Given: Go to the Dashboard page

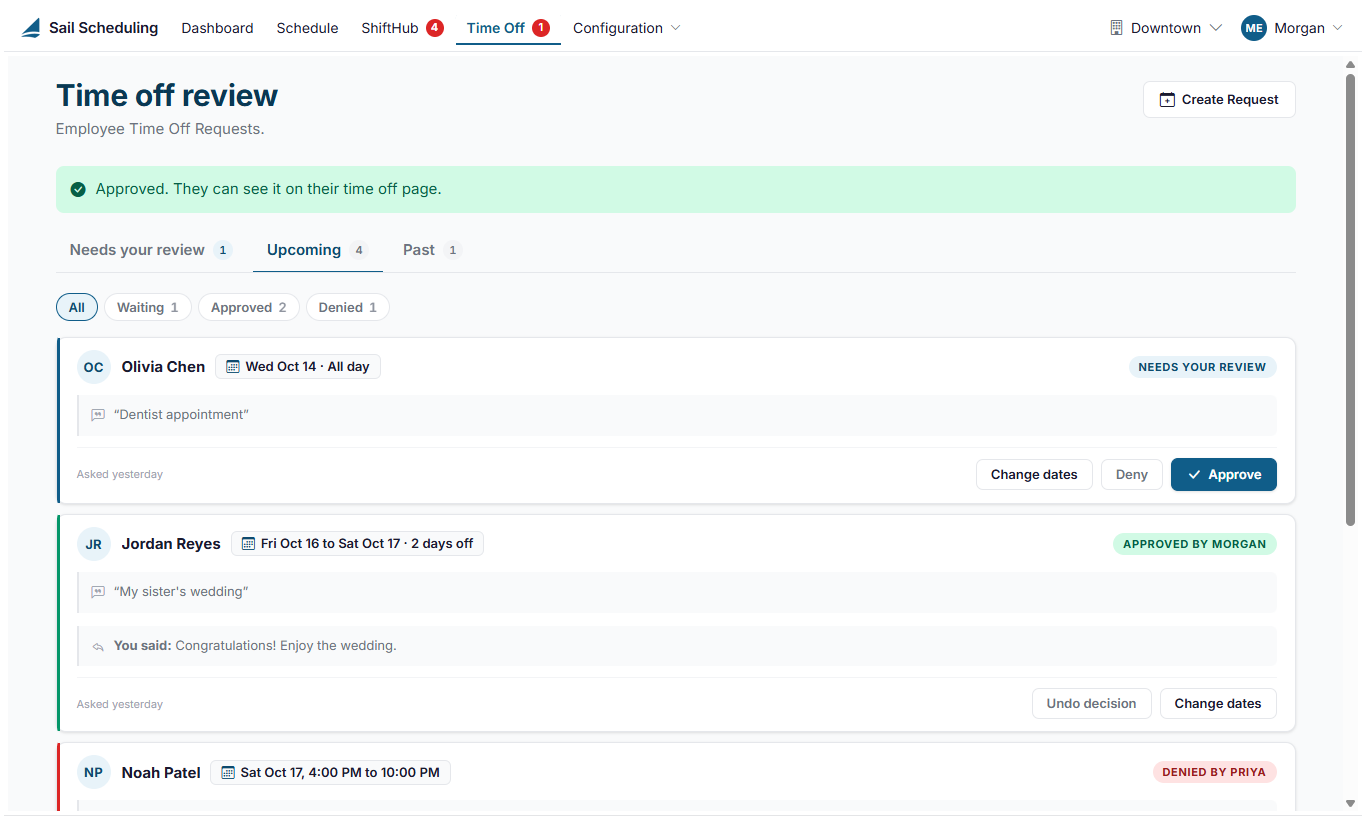Looking at the screenshot, I should click(217, 28).
